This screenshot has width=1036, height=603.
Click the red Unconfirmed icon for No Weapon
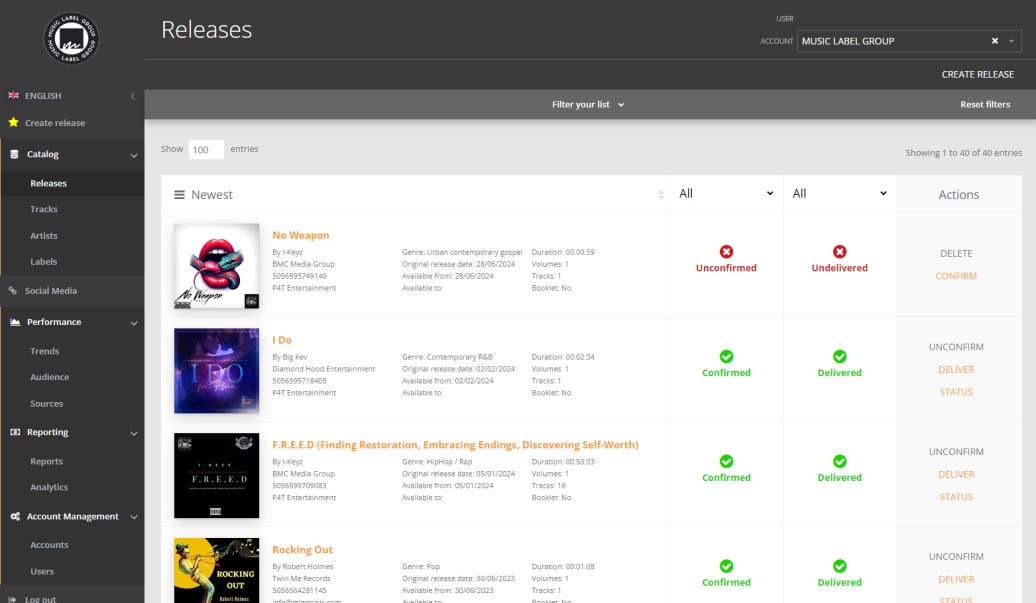pos(726,252)
